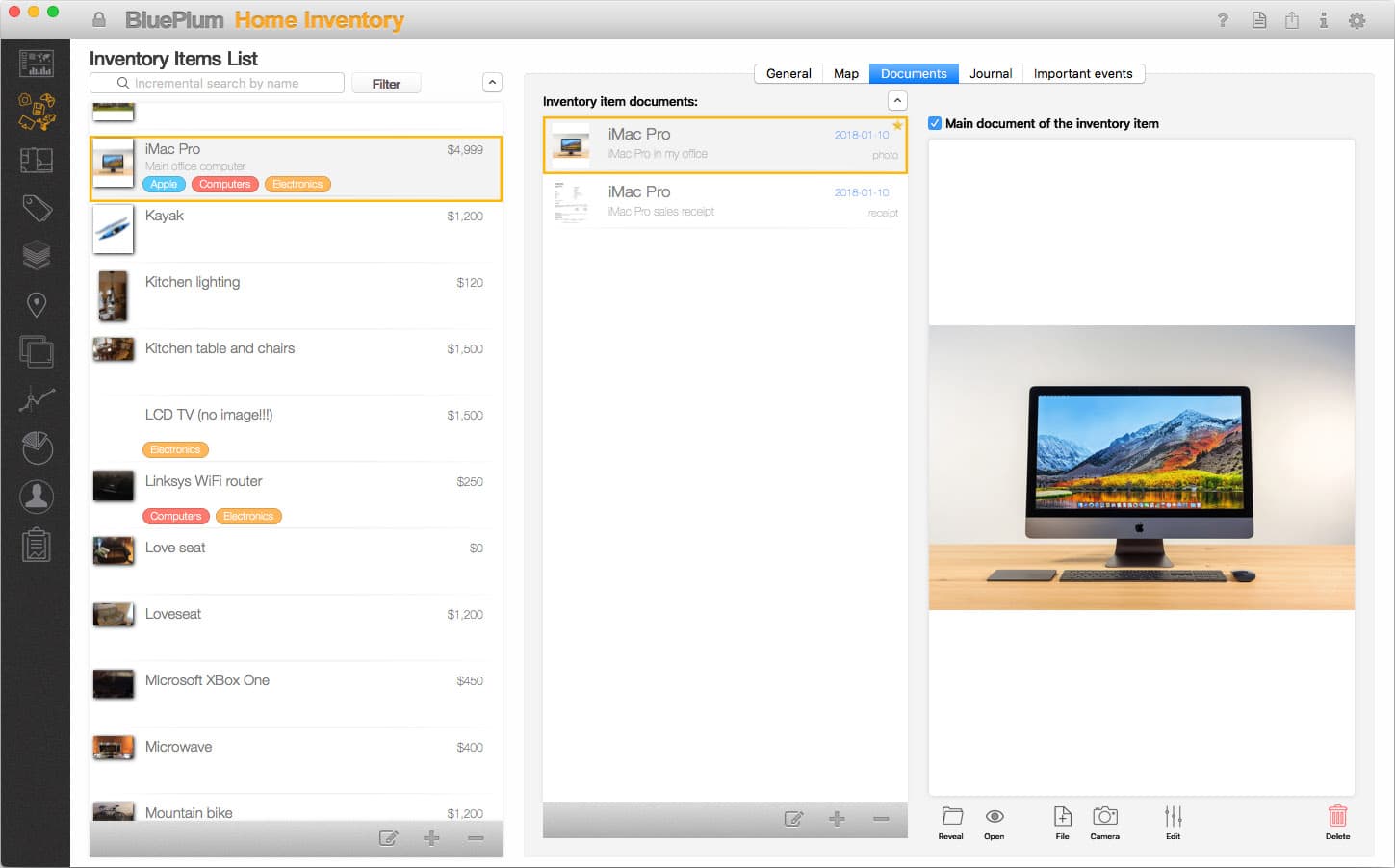Add a new inventory item with plus
The image size is (1395, 868).
point(431,838)
